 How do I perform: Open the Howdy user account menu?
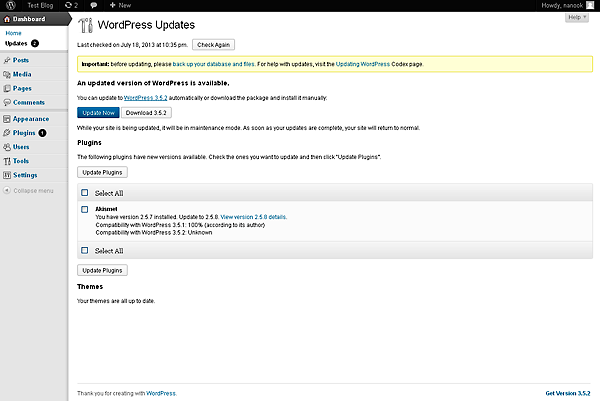coord(568,5)
